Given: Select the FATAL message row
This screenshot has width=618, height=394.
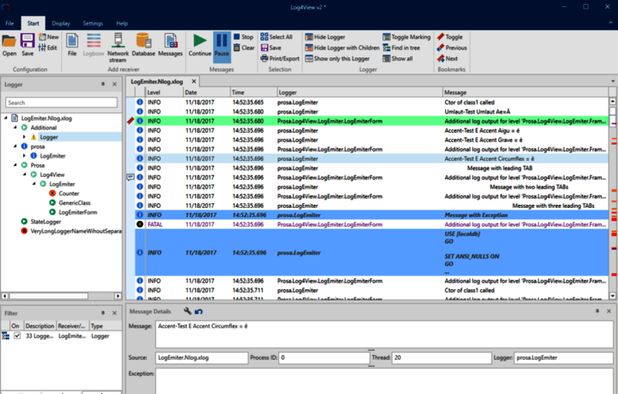Looking at the screenshot, I should point(371,224).
